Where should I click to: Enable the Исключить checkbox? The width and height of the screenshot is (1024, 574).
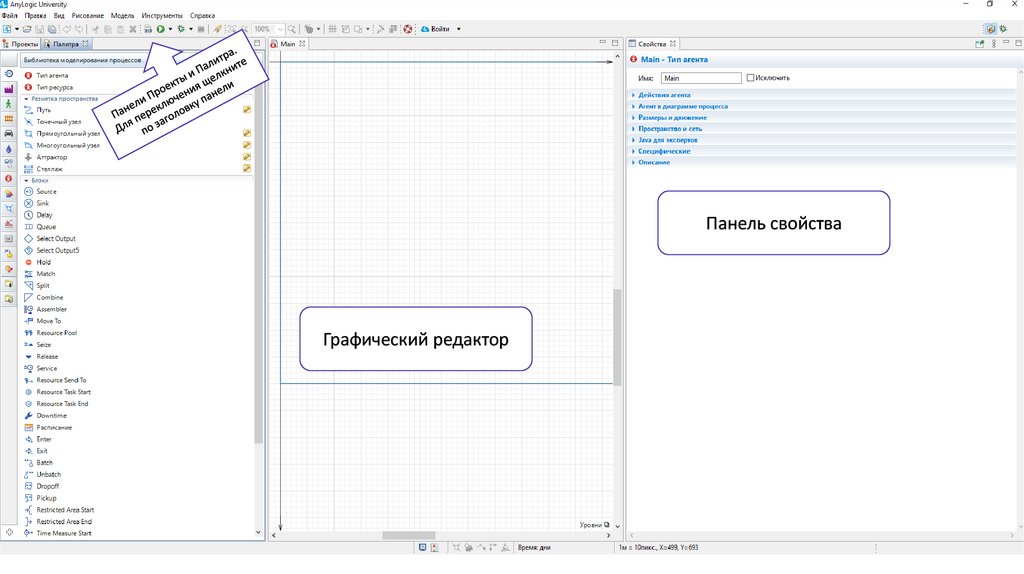751,78
